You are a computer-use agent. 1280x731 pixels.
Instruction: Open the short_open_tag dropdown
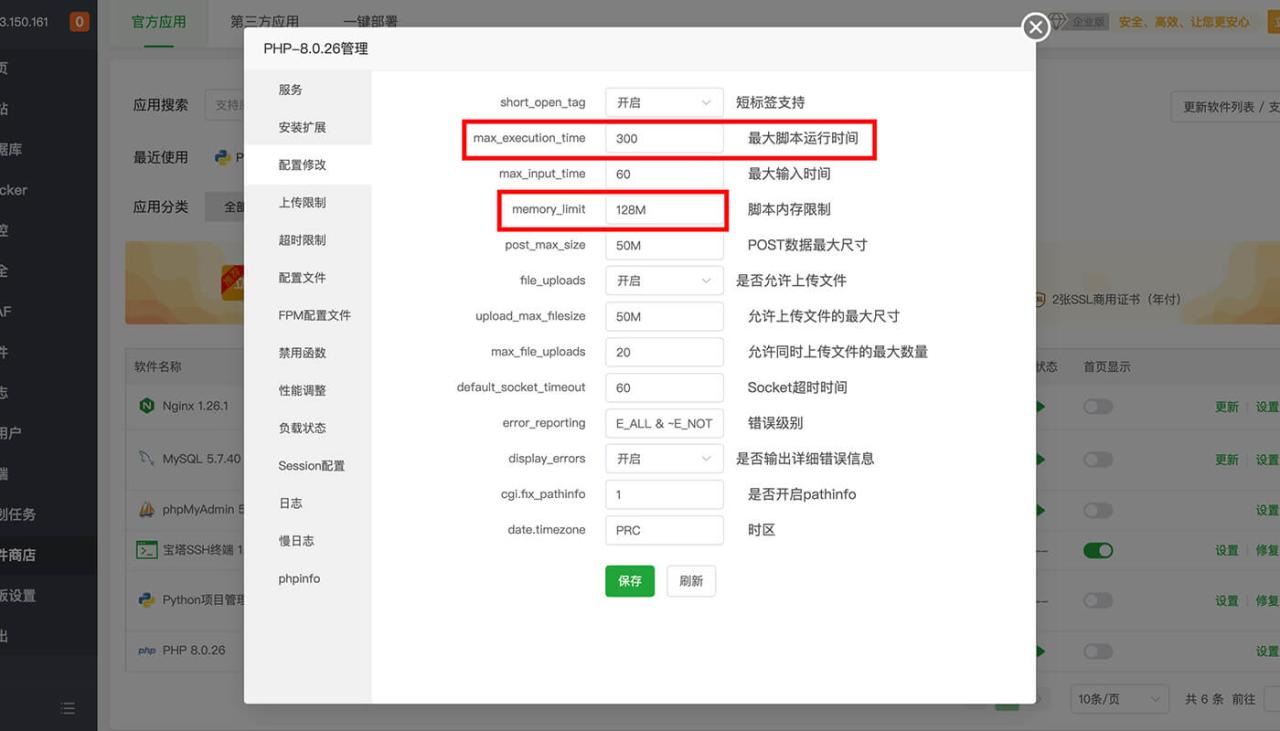[663, 102]
